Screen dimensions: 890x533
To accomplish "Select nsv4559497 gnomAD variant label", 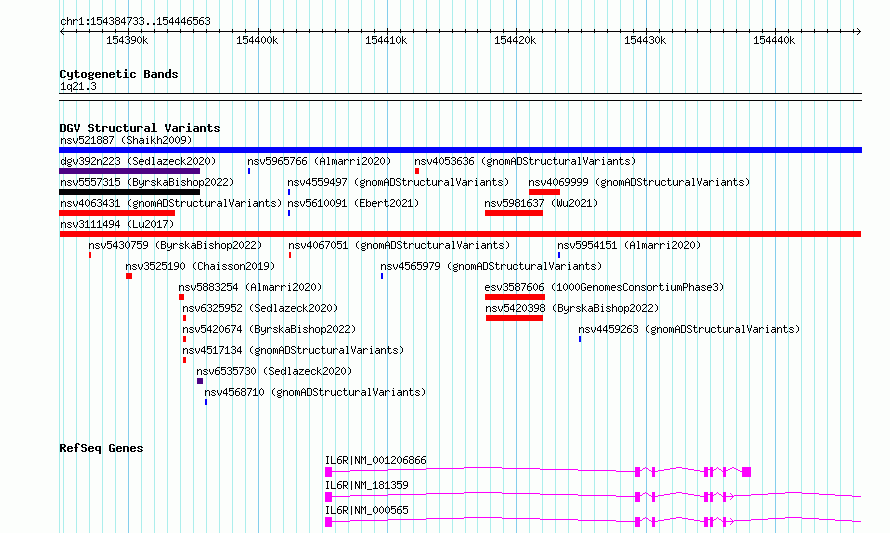I will (x=398, y=182).
